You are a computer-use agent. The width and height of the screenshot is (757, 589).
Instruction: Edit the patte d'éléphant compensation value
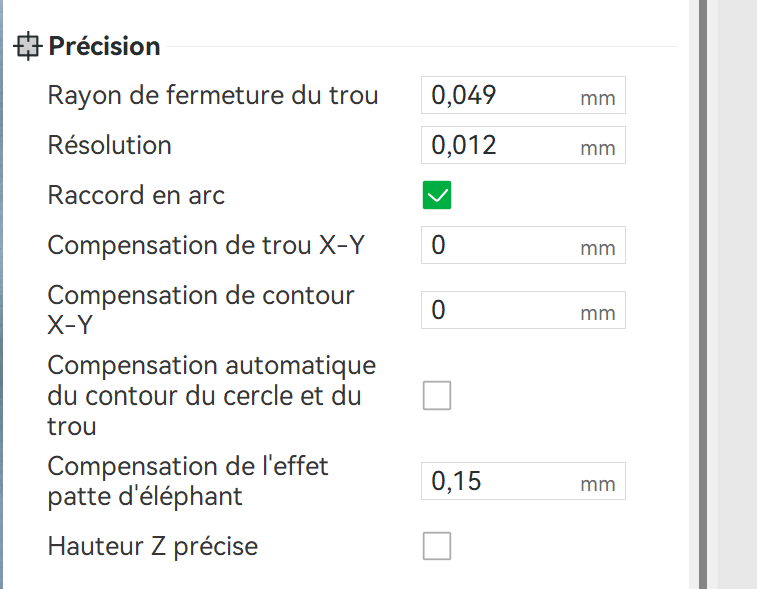pos(523,481)
